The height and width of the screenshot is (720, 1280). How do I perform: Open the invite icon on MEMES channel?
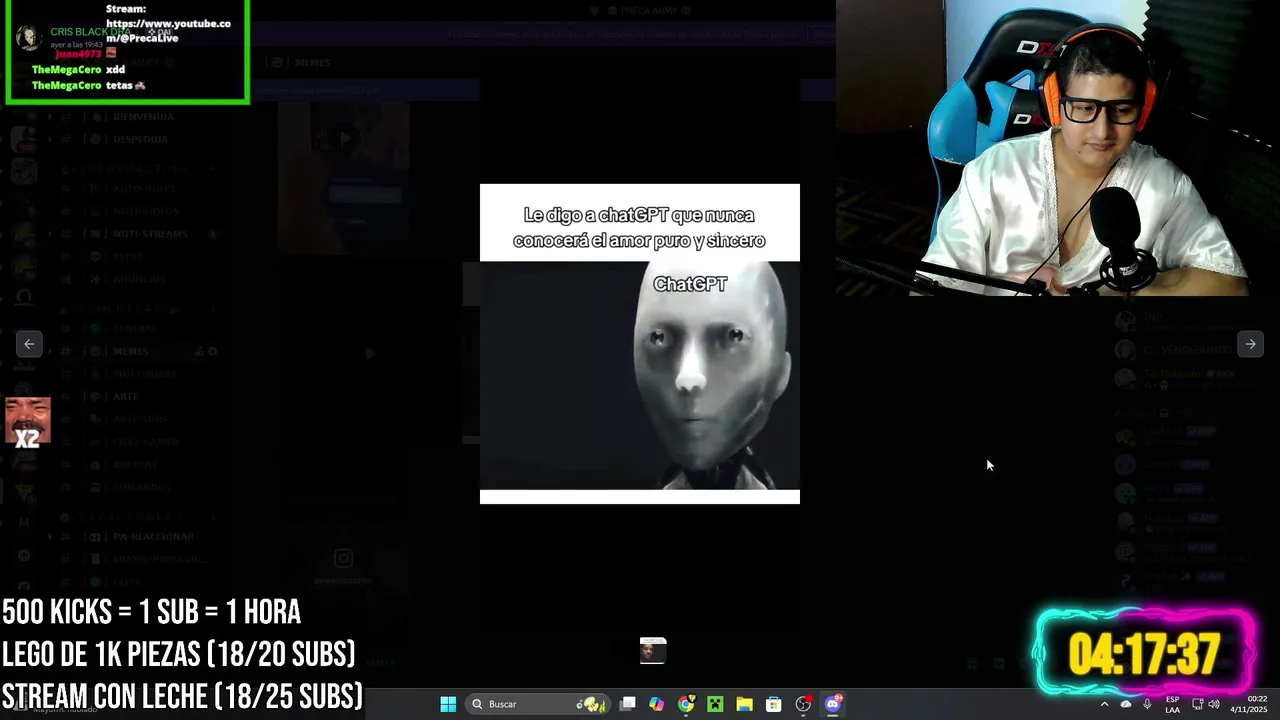[x=199, y=352]
